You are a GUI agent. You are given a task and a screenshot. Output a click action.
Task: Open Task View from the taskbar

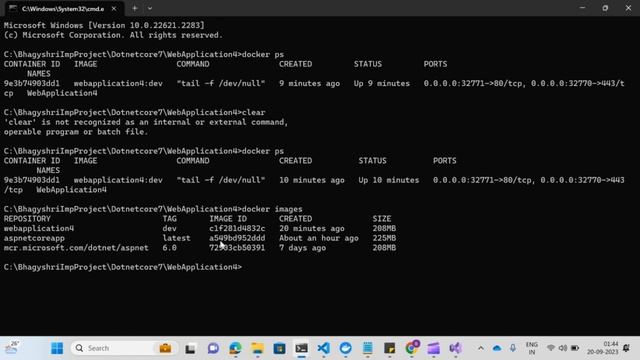tap(191, 348)
